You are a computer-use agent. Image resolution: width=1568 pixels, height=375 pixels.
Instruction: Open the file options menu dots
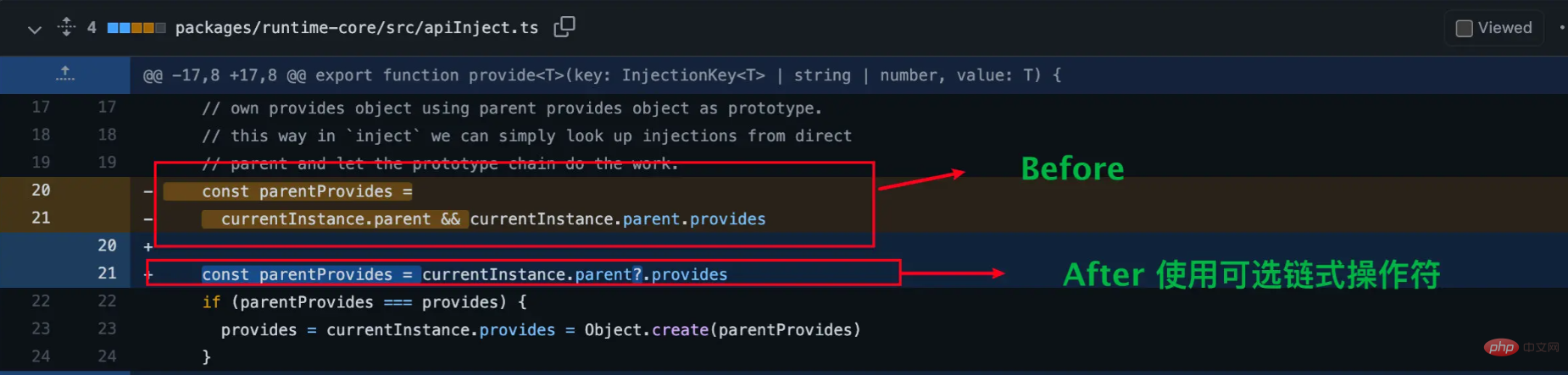point(1561,28)
